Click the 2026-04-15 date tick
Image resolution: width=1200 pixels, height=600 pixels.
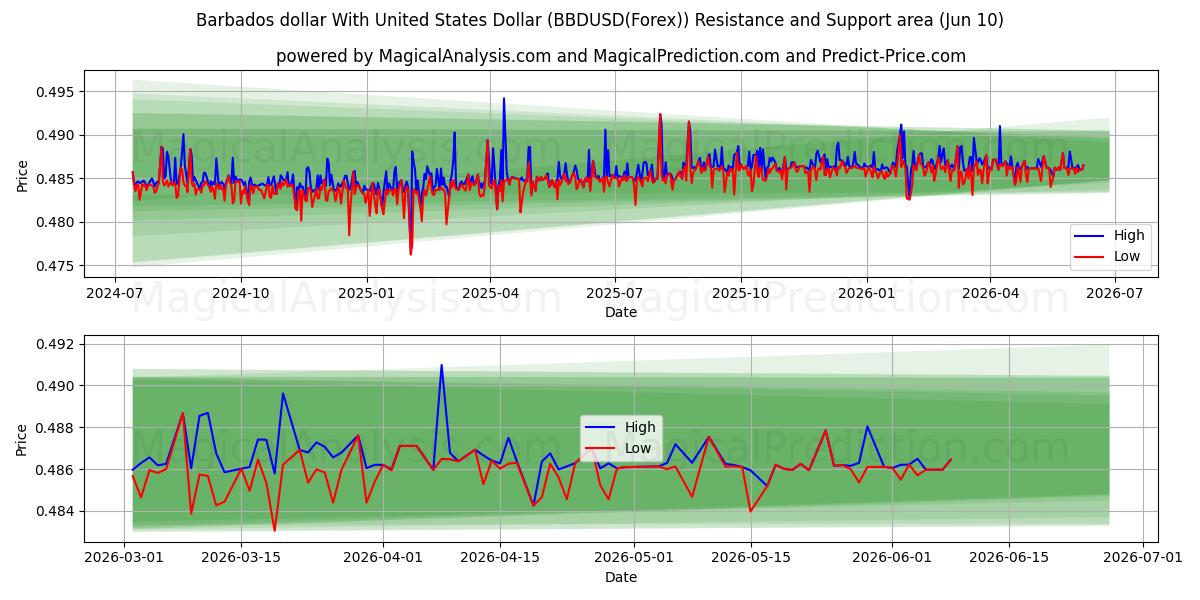pos(500,559)
